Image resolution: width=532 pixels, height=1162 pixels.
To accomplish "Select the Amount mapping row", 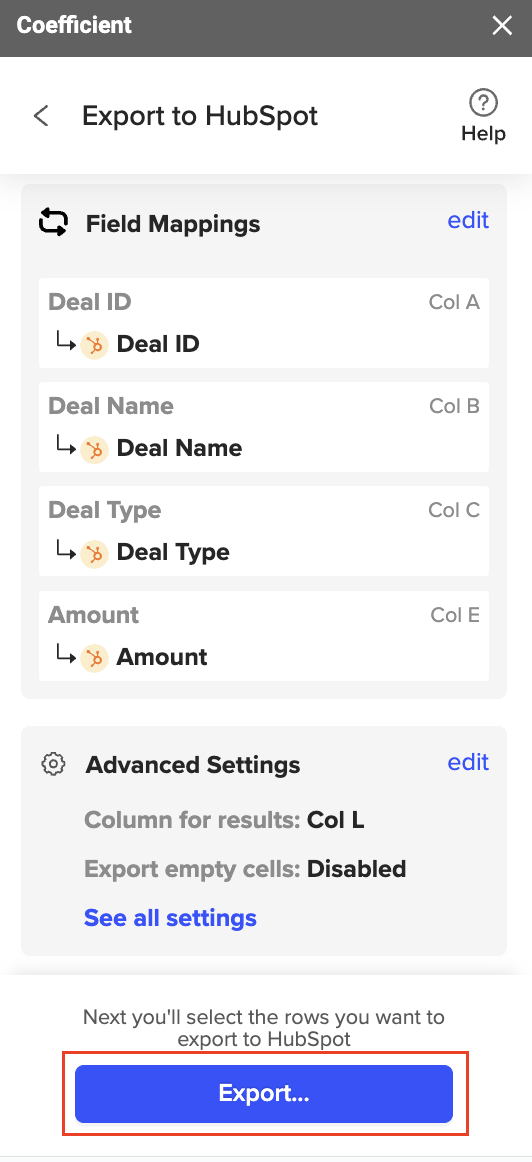I will [x=264, y=636].
